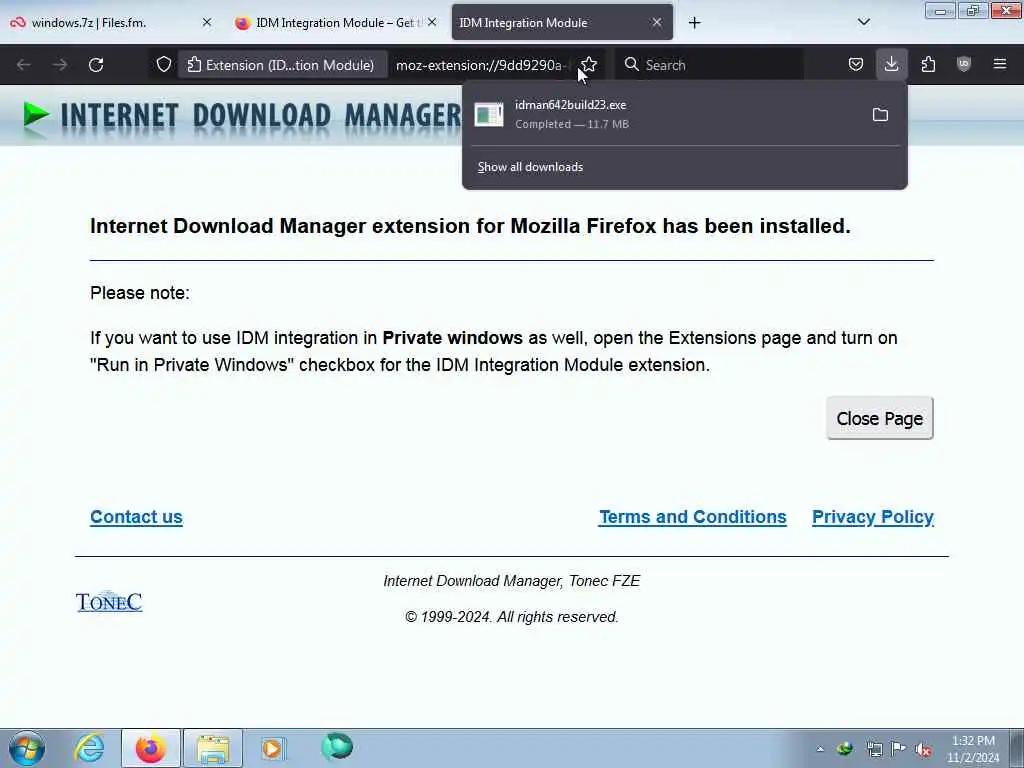Click the browser Back arrow
This screenshot has width=1024, height=768.
(24, 65)
